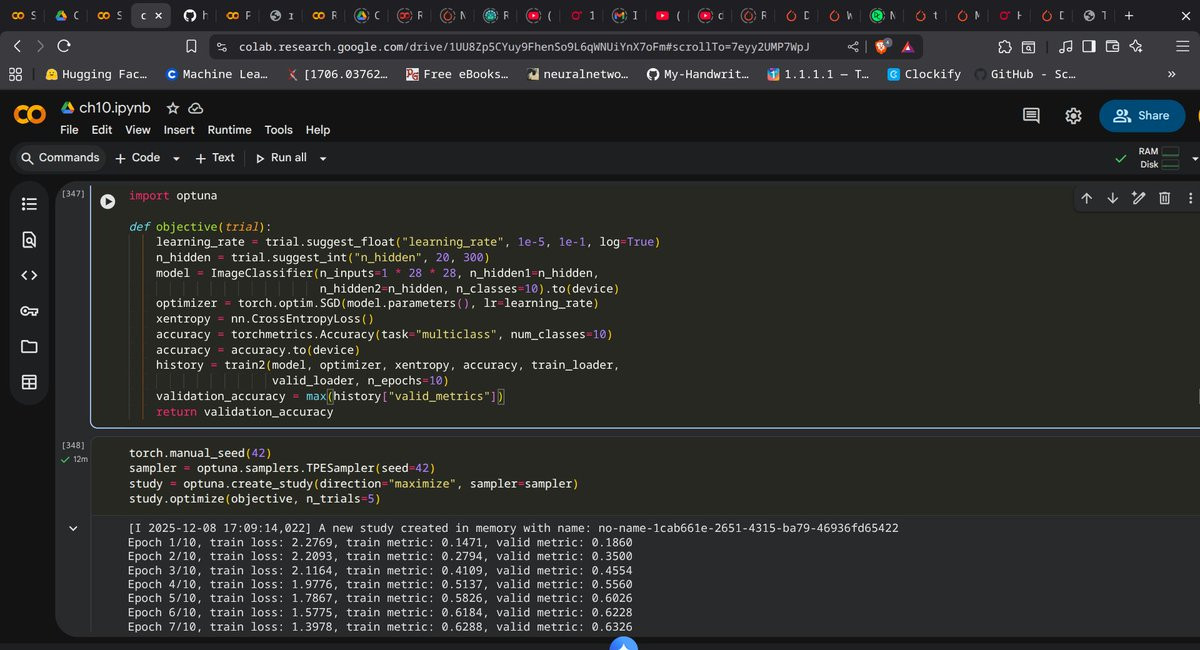This screenshot has height=650, width=1200.
Task: Toggle the browser sidebar panel
Action: click(x=1088, y=46)
